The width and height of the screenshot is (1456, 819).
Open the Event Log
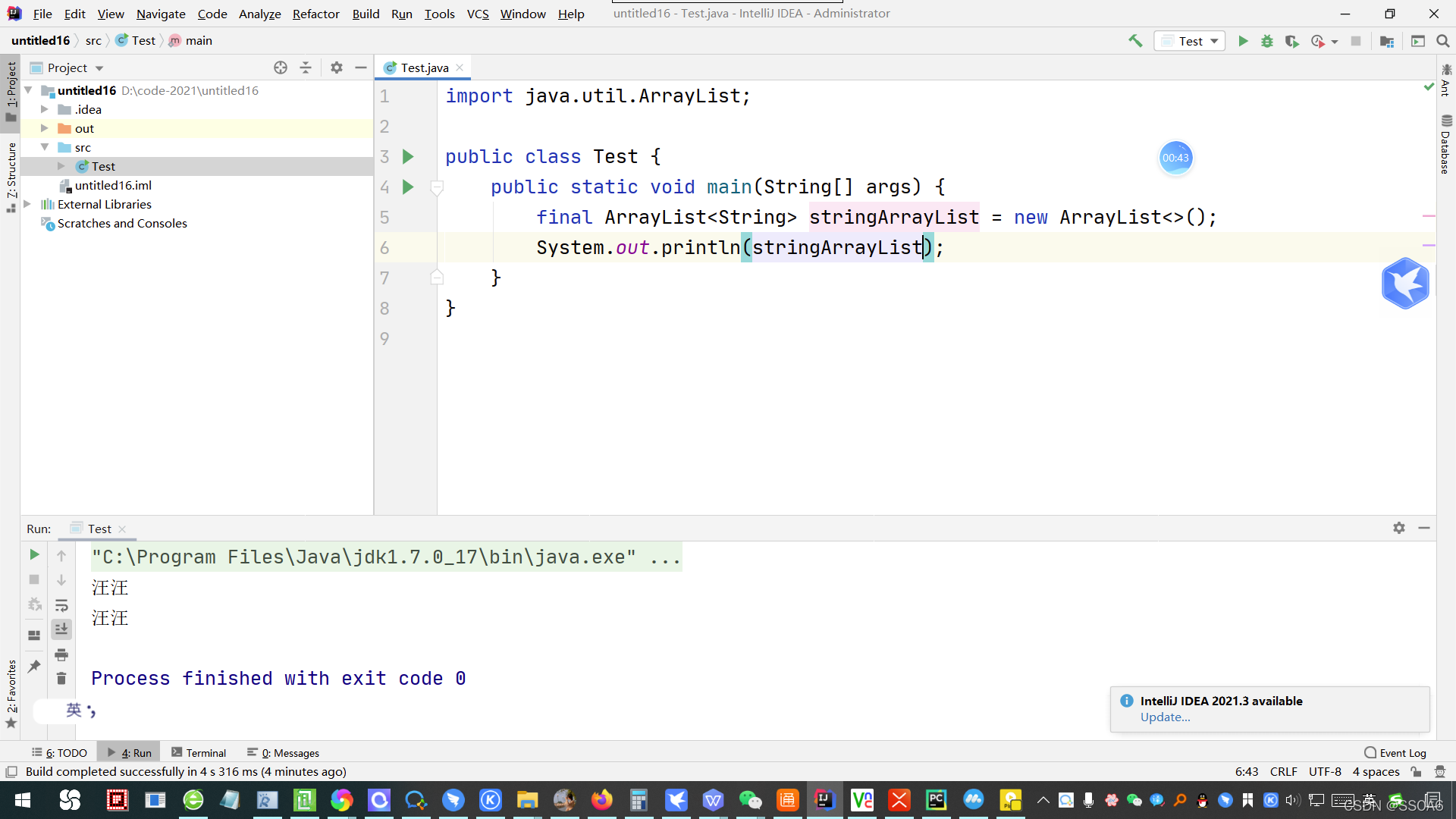coord(1395,752)
